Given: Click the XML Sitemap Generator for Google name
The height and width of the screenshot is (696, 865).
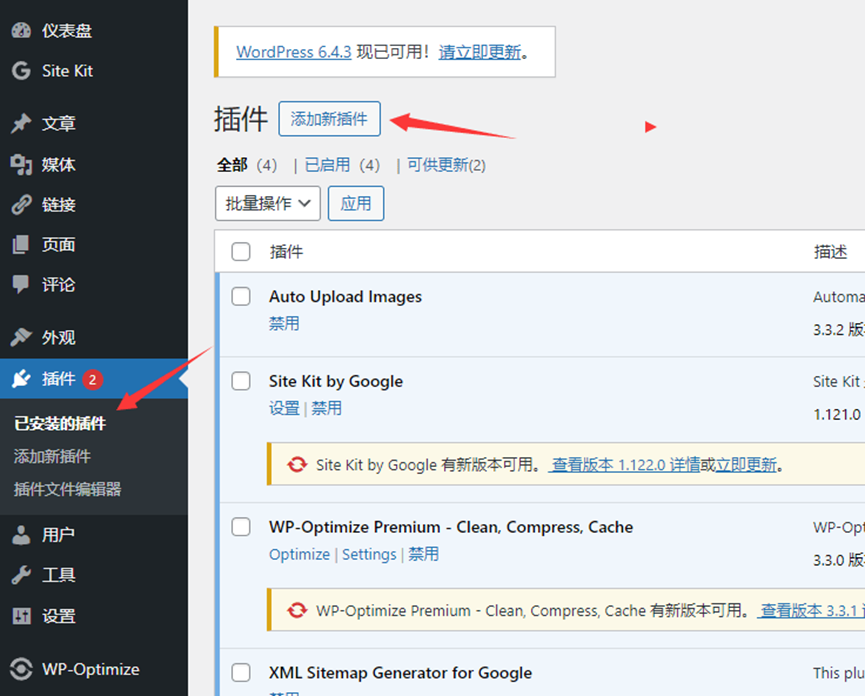Looking at the screenshot, I should pyautogui.click(x=401, y=673).
